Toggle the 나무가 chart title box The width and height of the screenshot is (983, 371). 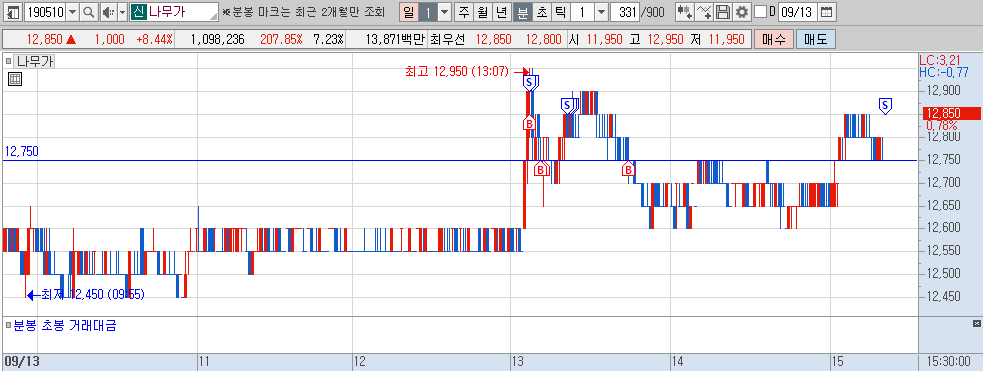9,61
